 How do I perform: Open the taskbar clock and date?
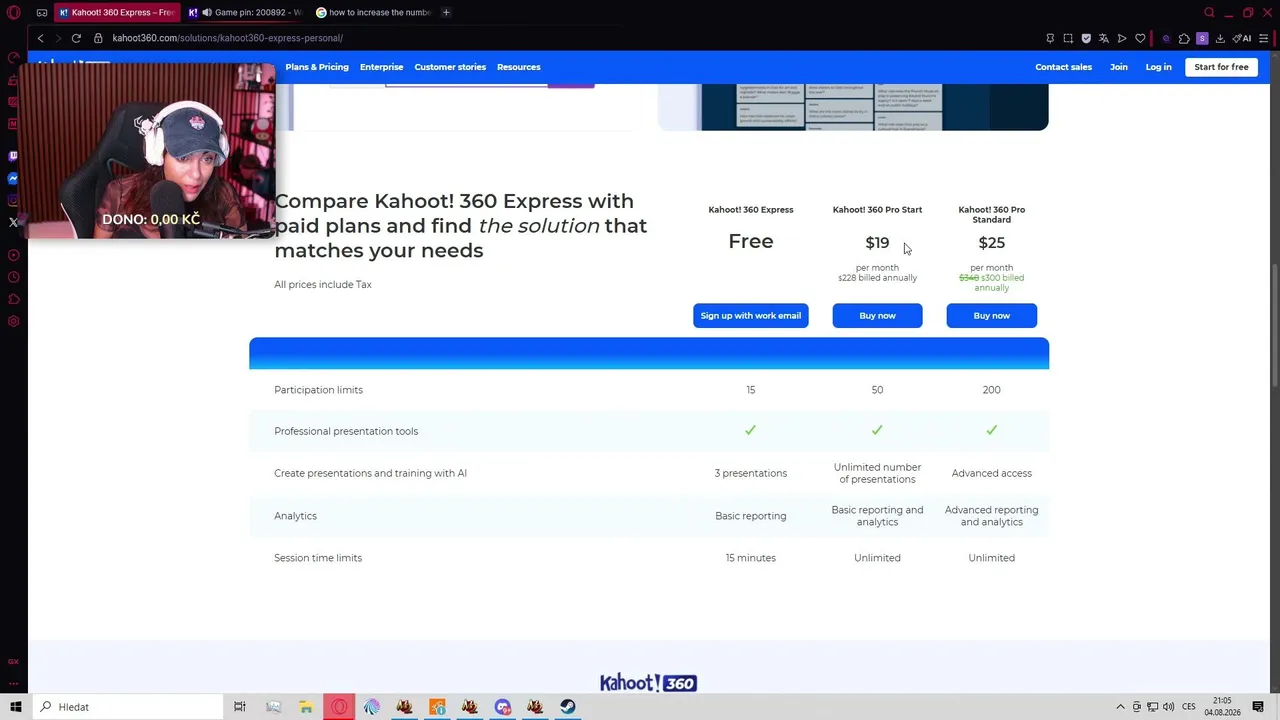pyautogui.click(x=1222, y=707)
